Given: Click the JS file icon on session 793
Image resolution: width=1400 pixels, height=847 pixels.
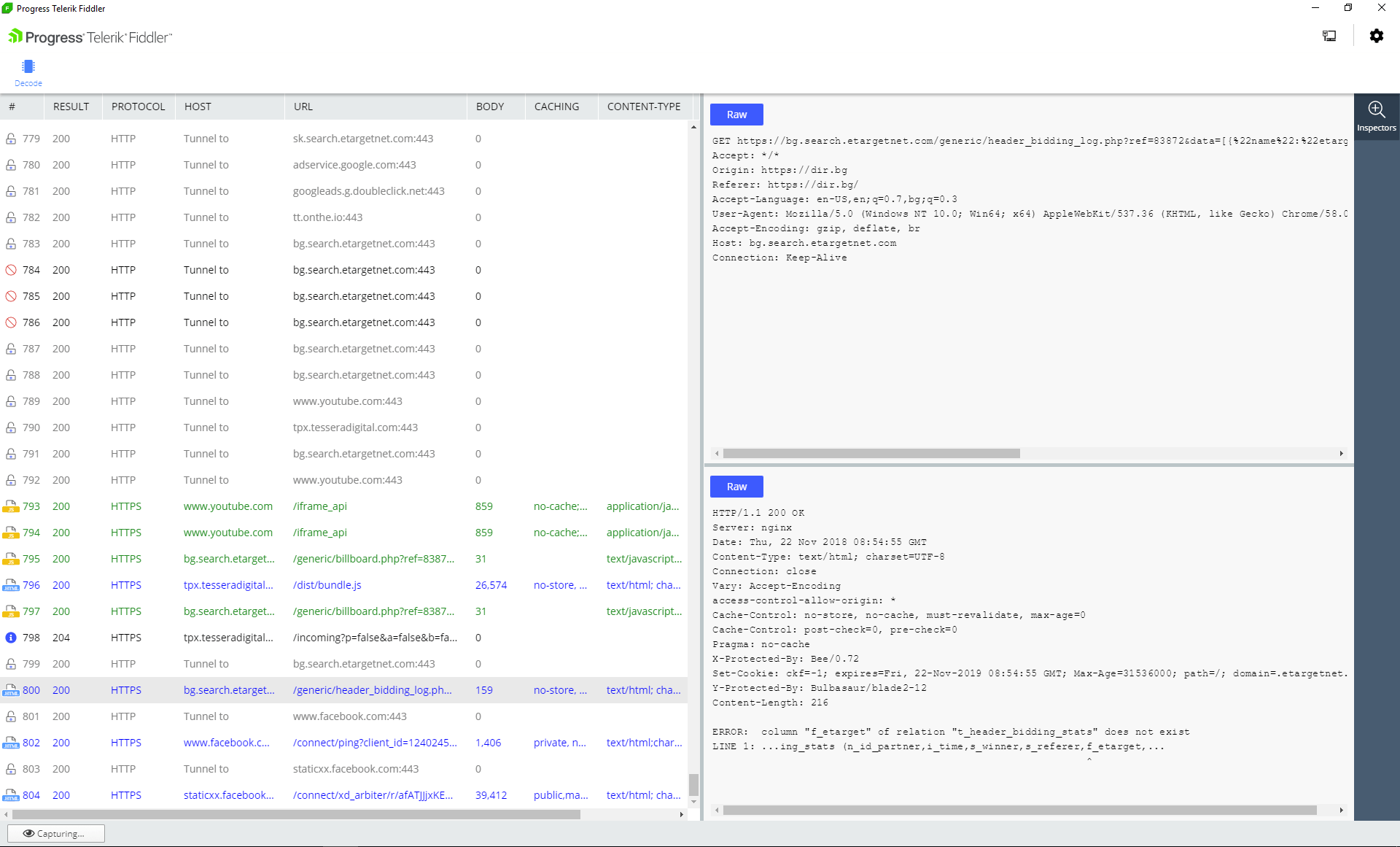Looking at the screenshot, I should [10, 506].
